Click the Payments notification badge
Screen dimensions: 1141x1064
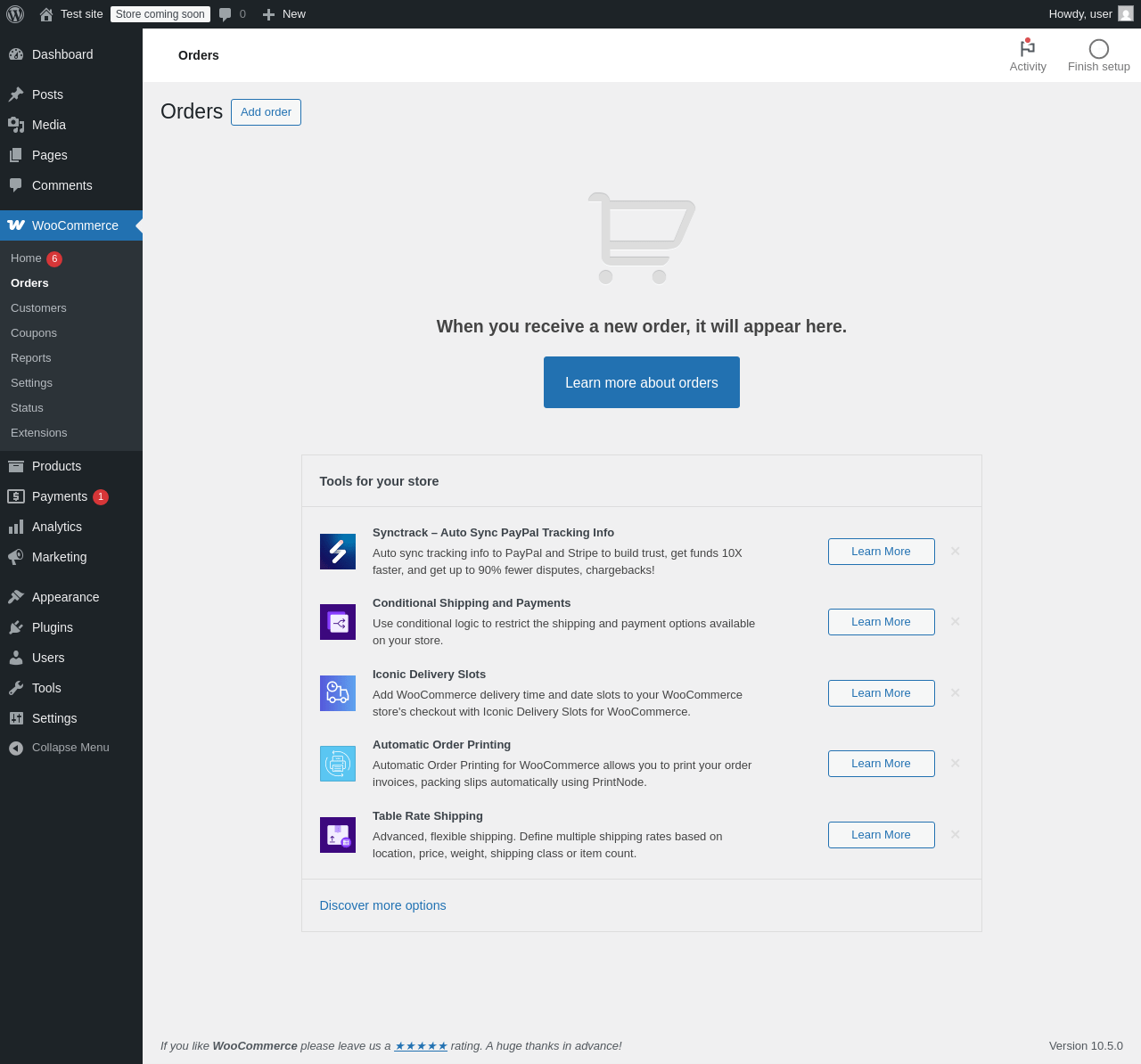click(101, 497)
